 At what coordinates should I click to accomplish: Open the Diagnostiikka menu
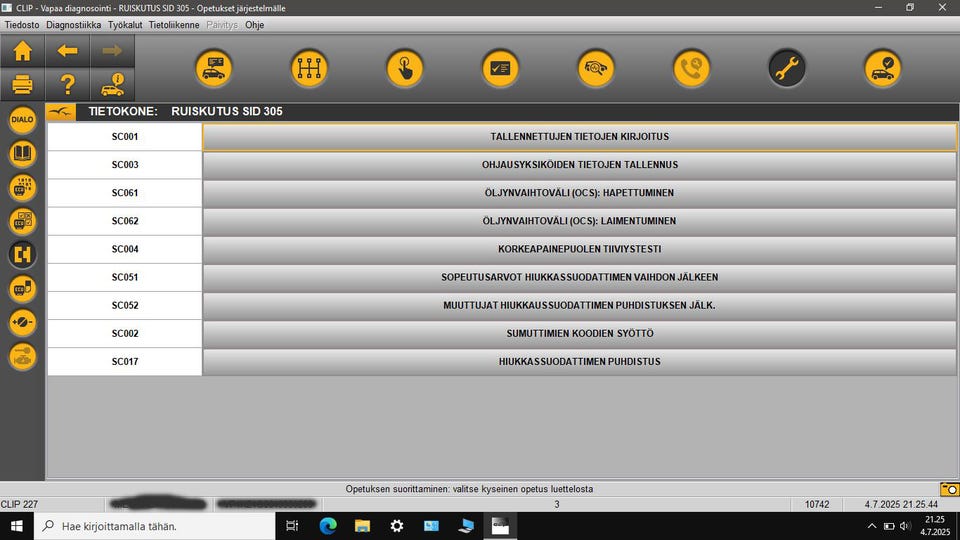[73, 25]
